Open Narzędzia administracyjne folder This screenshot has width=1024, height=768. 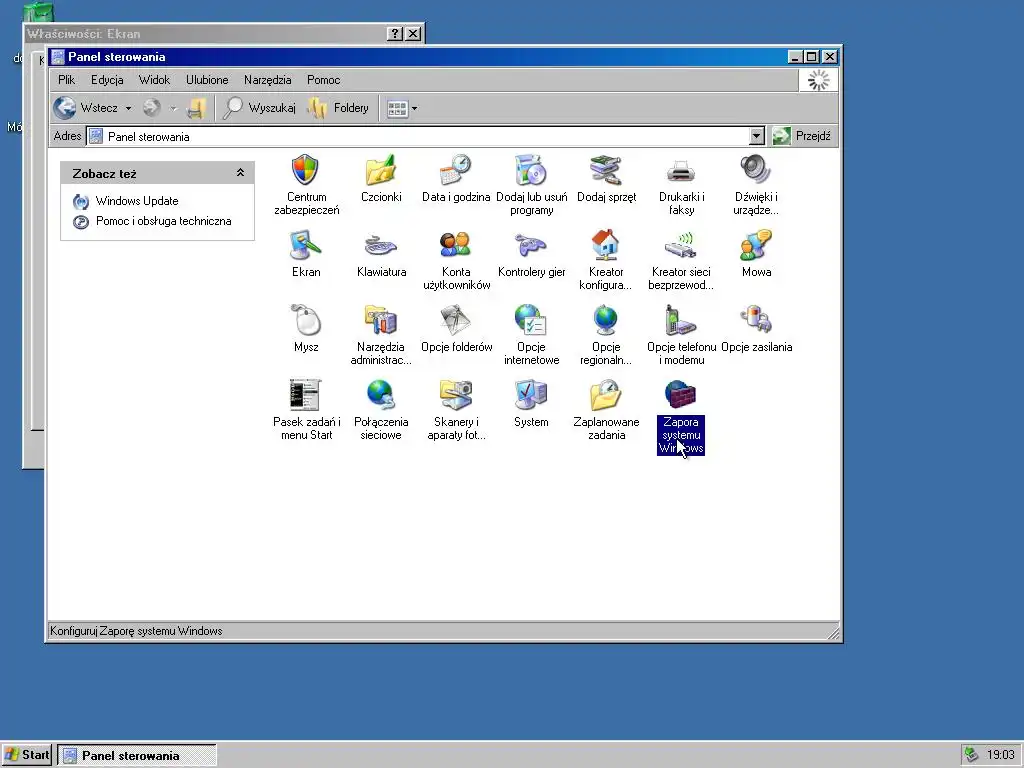click(381, 334)
